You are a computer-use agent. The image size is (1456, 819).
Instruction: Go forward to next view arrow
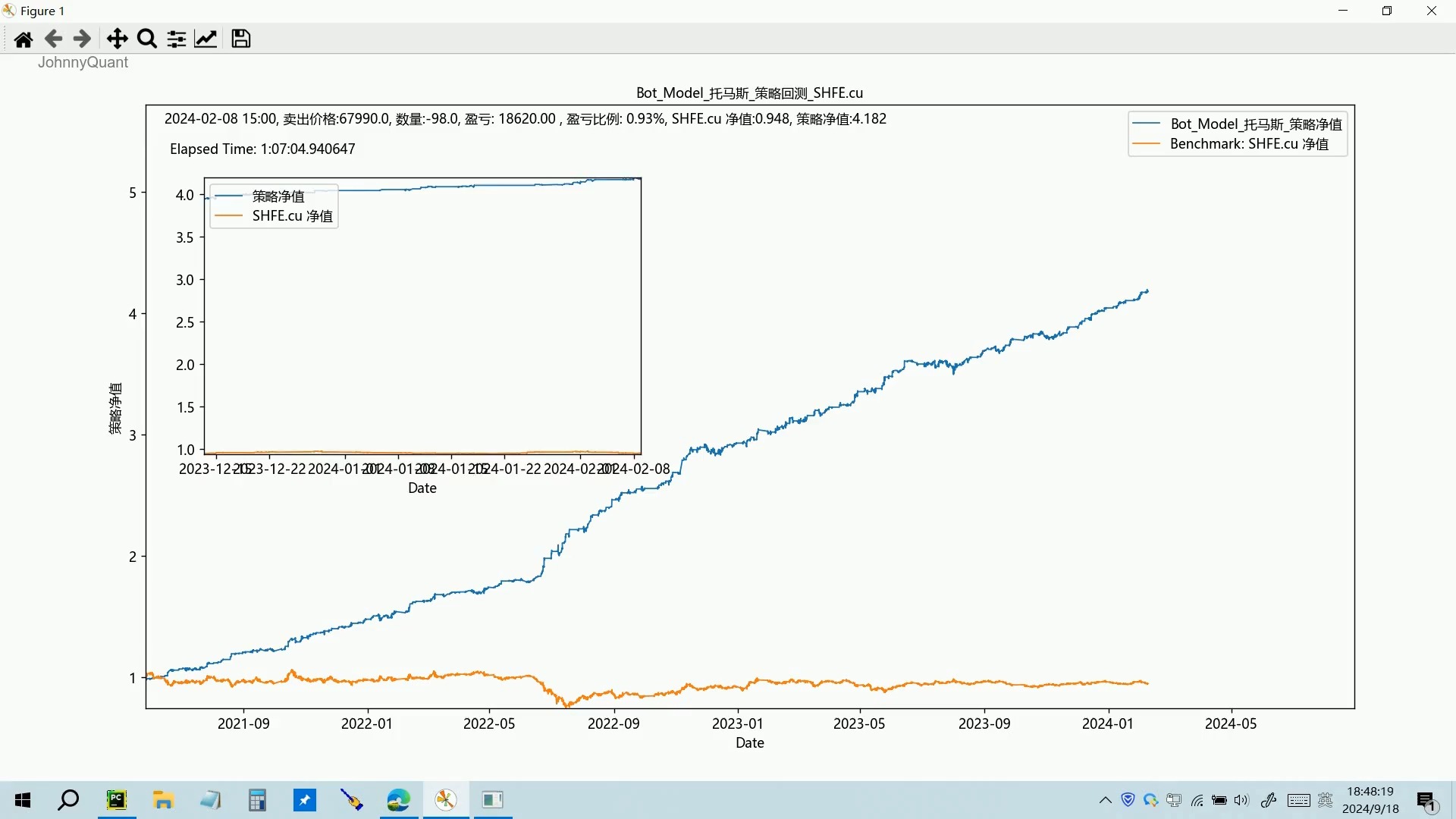click(82, 39)
